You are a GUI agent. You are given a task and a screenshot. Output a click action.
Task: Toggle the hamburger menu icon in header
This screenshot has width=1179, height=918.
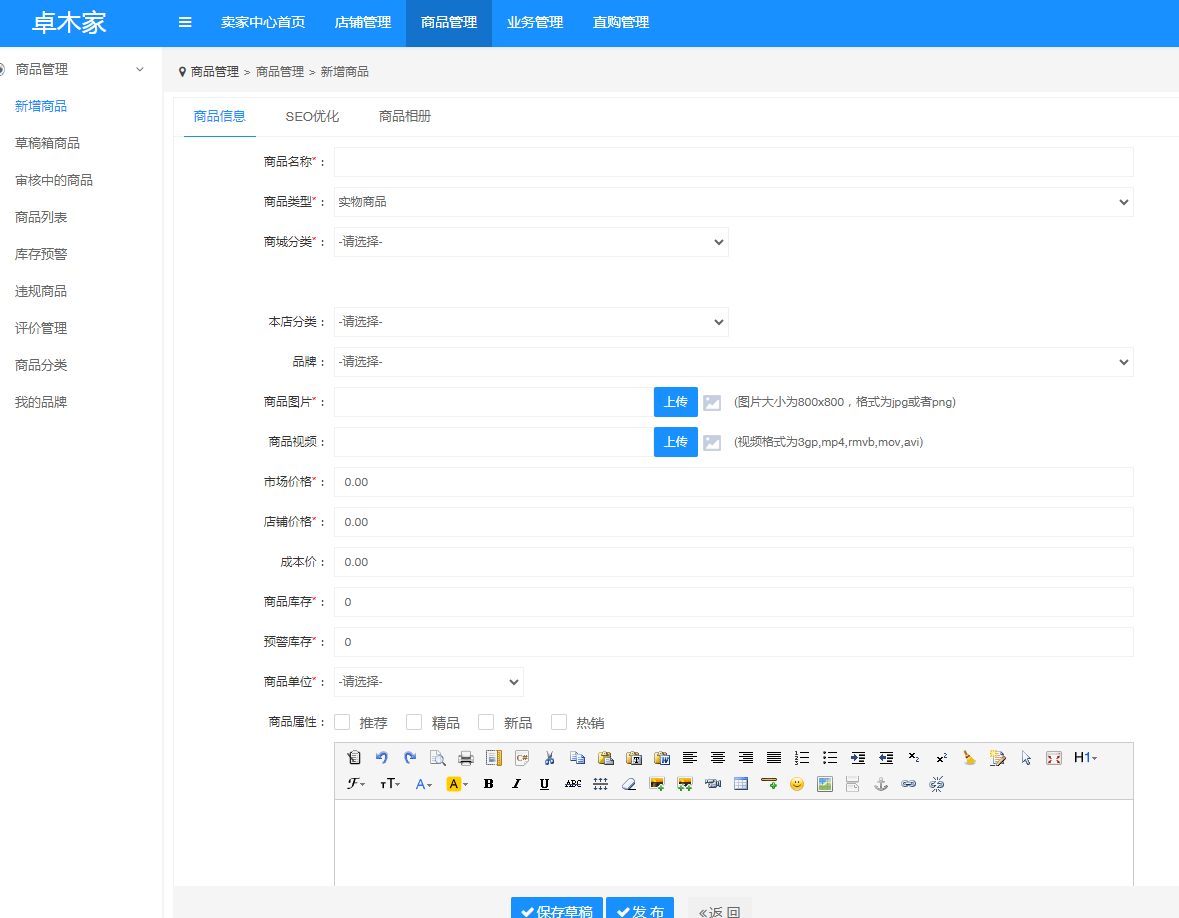[185, 22]
